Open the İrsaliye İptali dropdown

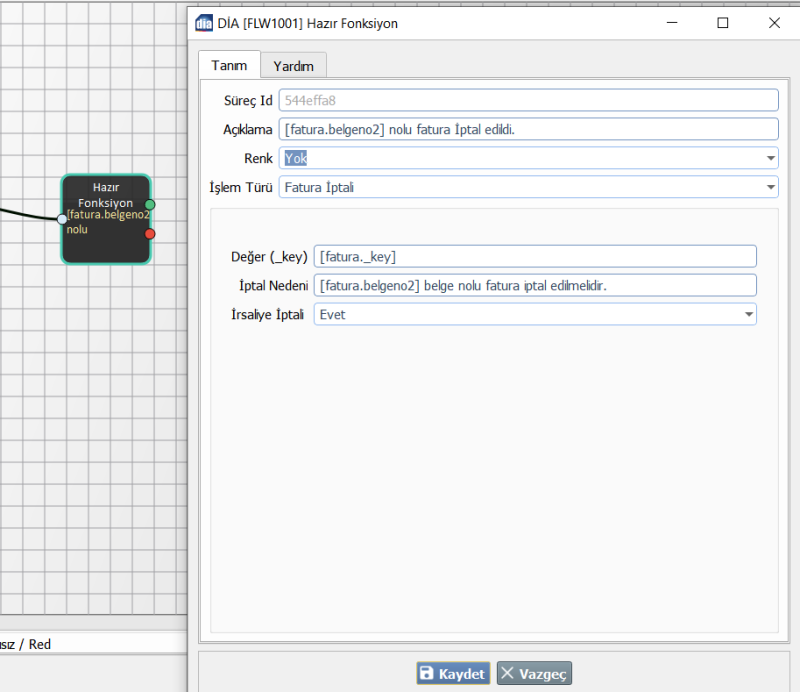(x=535, y=314)
